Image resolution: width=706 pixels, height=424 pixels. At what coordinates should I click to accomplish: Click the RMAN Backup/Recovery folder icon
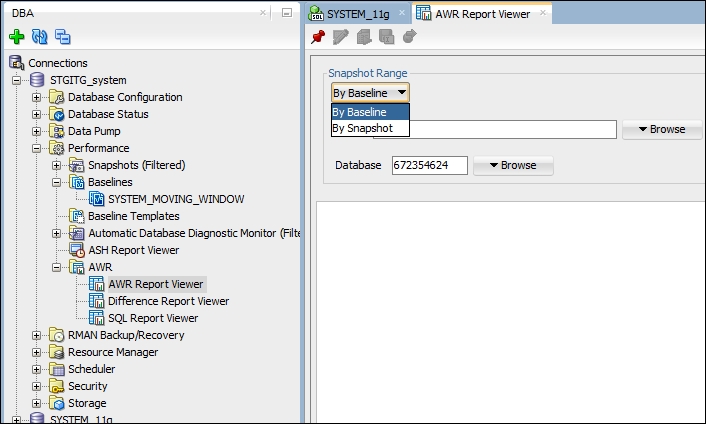(57, 335)
